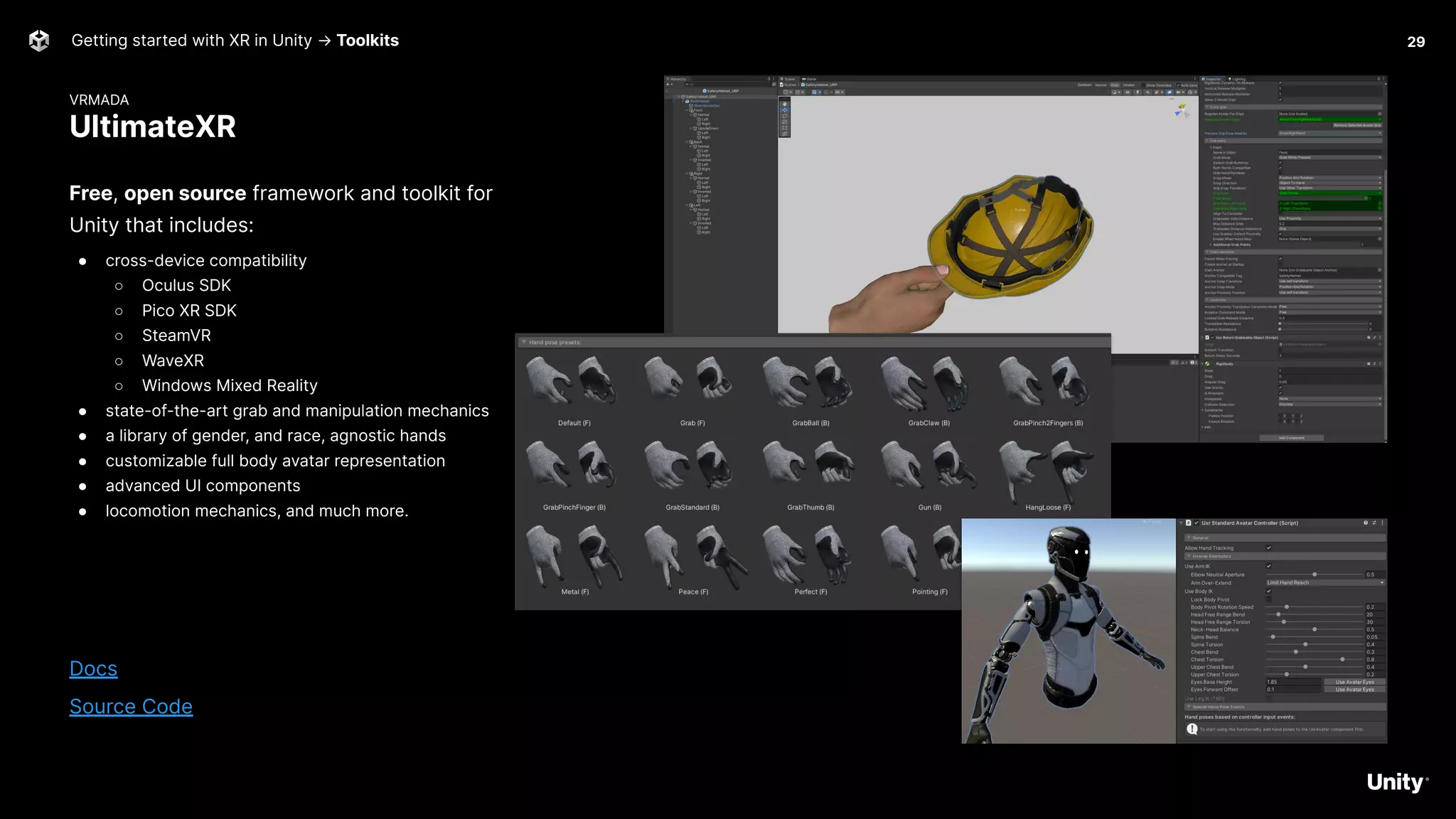Open the Arm Over-Extend Limit Hand Reach dropdown
This screenshot has height=819, width=1456.
coord(1325,582)
